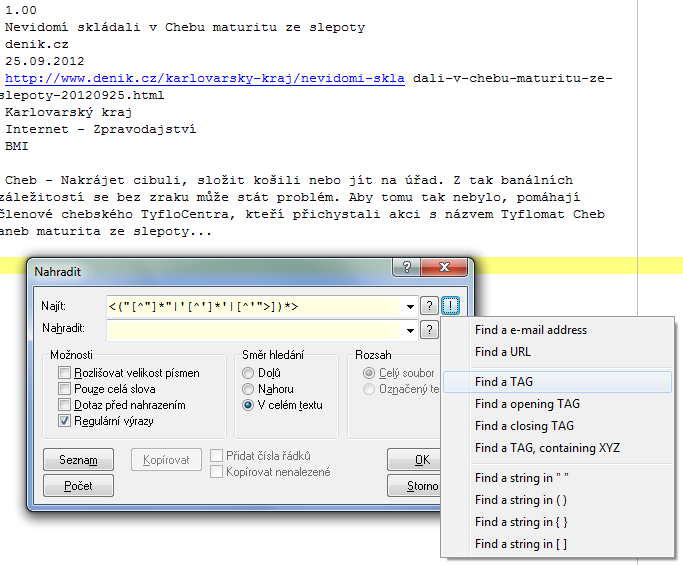Screen dimensions: 683x566
Task: Click the text line 'BMI'
Action: (17, 146)
